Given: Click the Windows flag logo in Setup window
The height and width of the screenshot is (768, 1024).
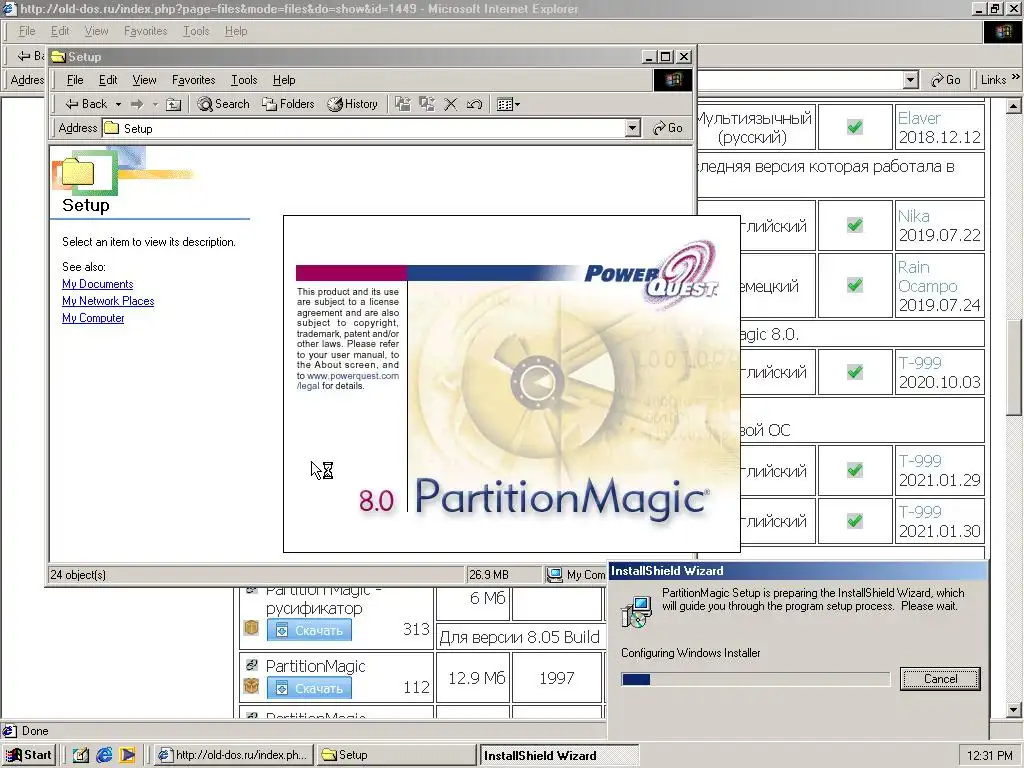Looking at the screenshot, I should [673, 80].
